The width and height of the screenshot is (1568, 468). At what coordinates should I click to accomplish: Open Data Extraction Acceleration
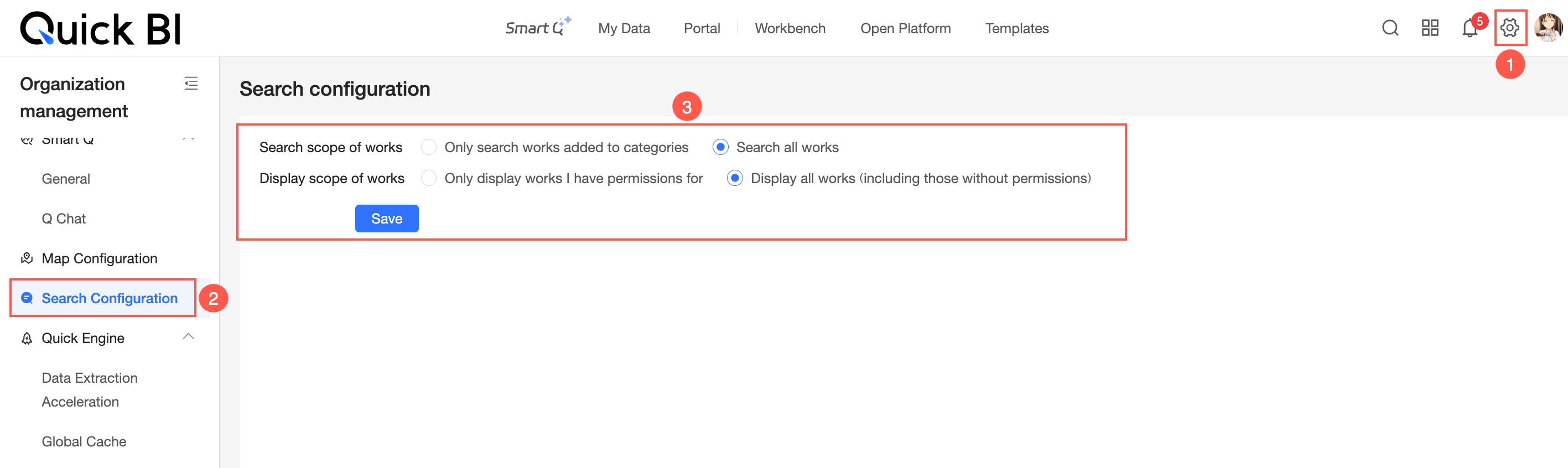90,389
